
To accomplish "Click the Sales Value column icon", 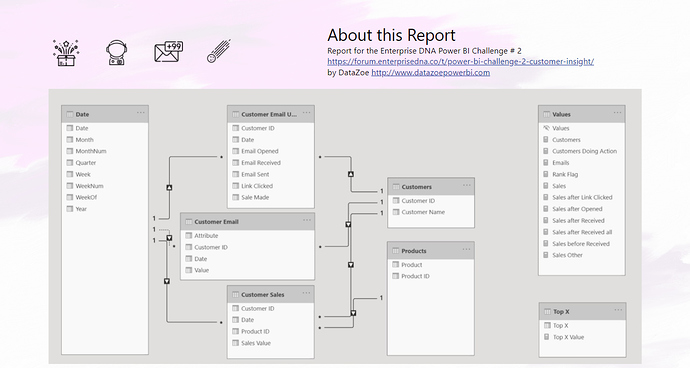I will (x=235, y=343).
